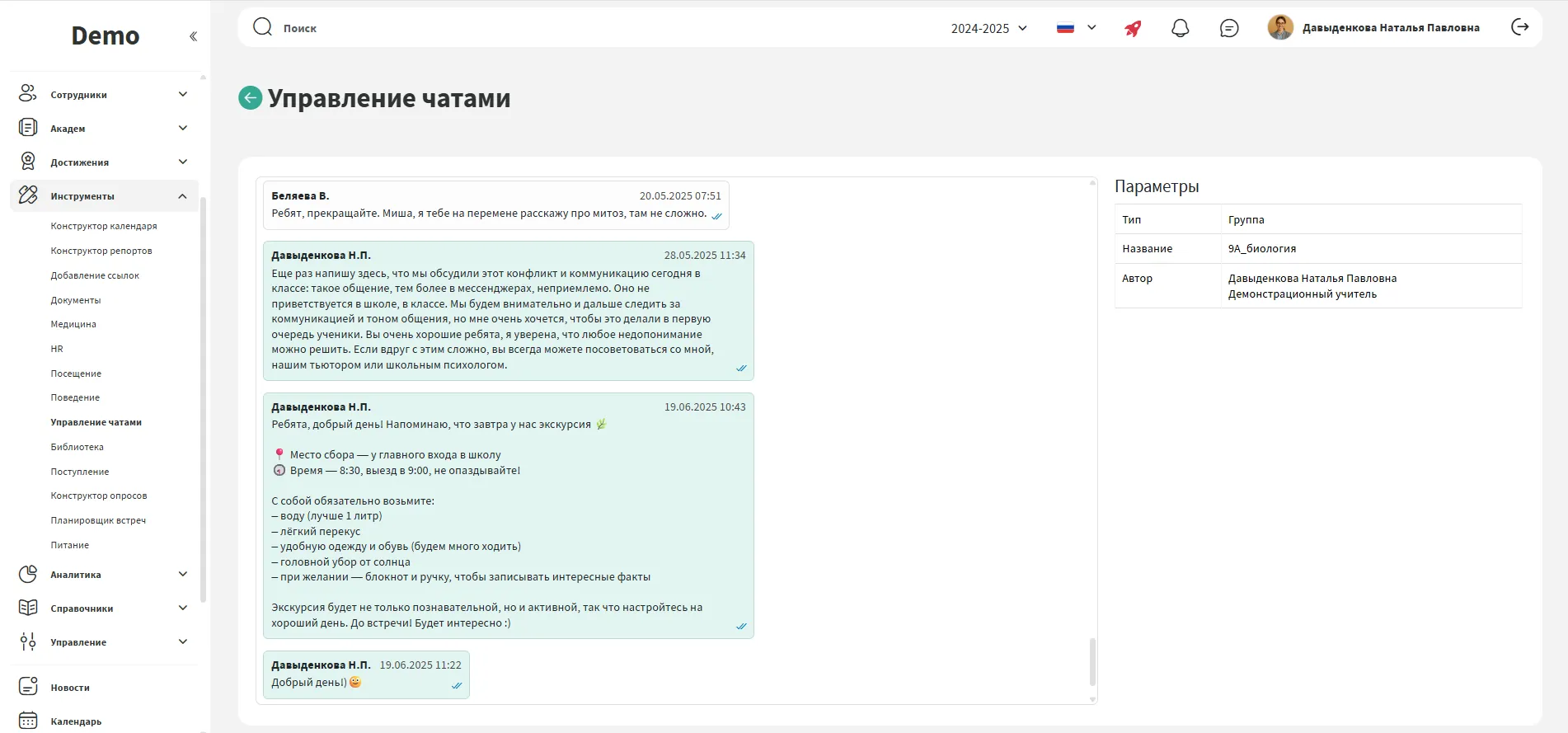Open notifications bell
1568x733 pixels.
coord(1180,28)
